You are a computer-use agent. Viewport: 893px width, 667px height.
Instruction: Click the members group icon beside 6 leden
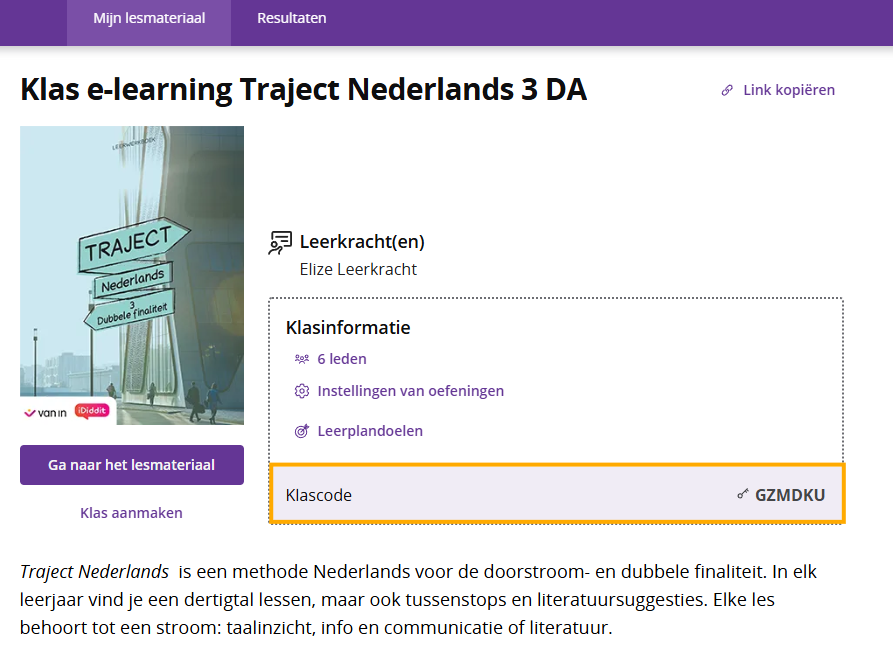point(302,359)
